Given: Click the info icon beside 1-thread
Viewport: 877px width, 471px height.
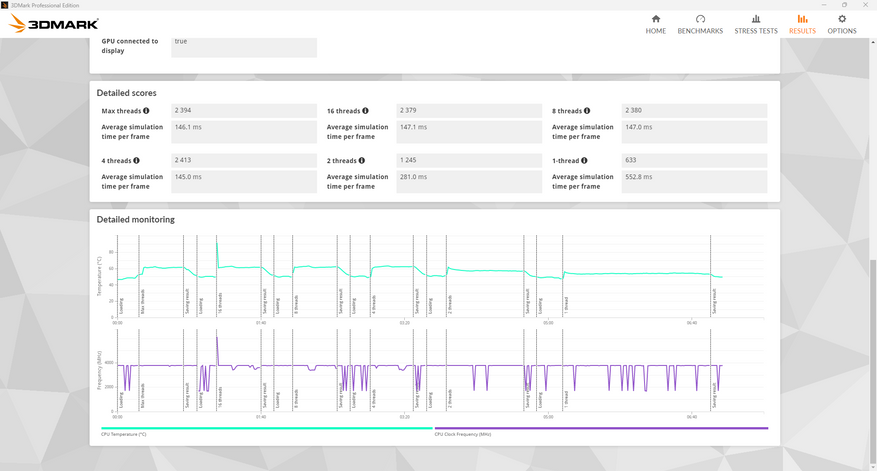Looking at the screenshot, I should click(x=584, y=160).
